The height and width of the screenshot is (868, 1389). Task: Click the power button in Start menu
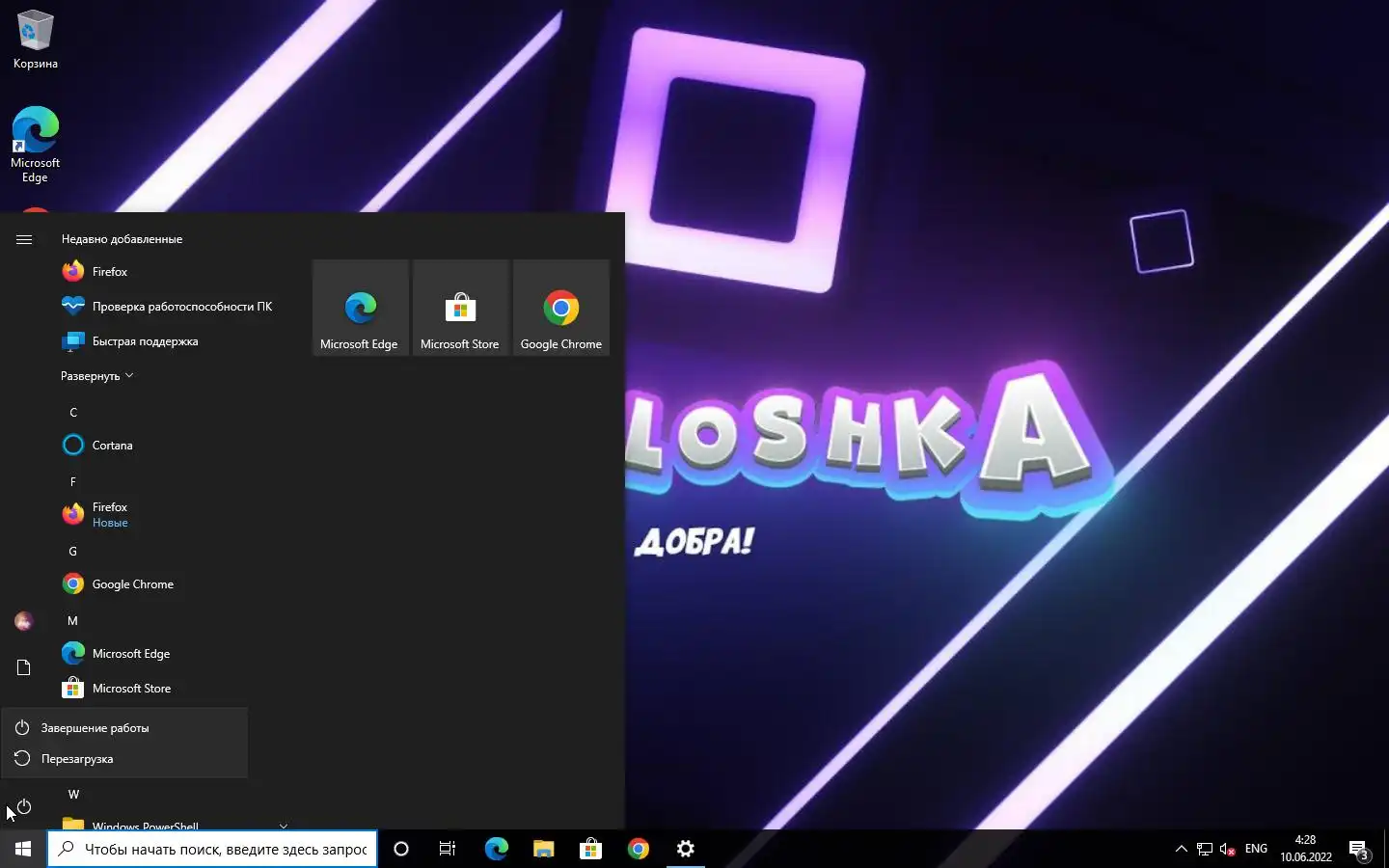coord(24,806)
